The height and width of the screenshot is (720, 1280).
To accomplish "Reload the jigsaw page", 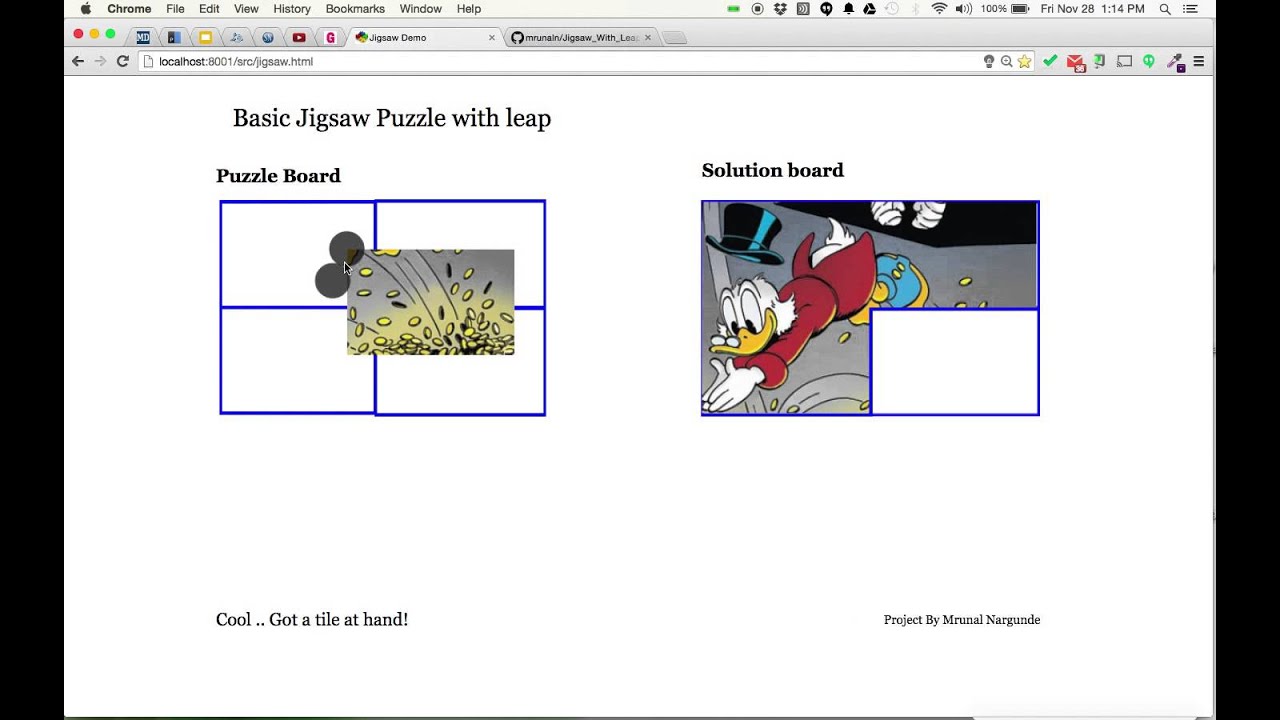I will 123,61.
